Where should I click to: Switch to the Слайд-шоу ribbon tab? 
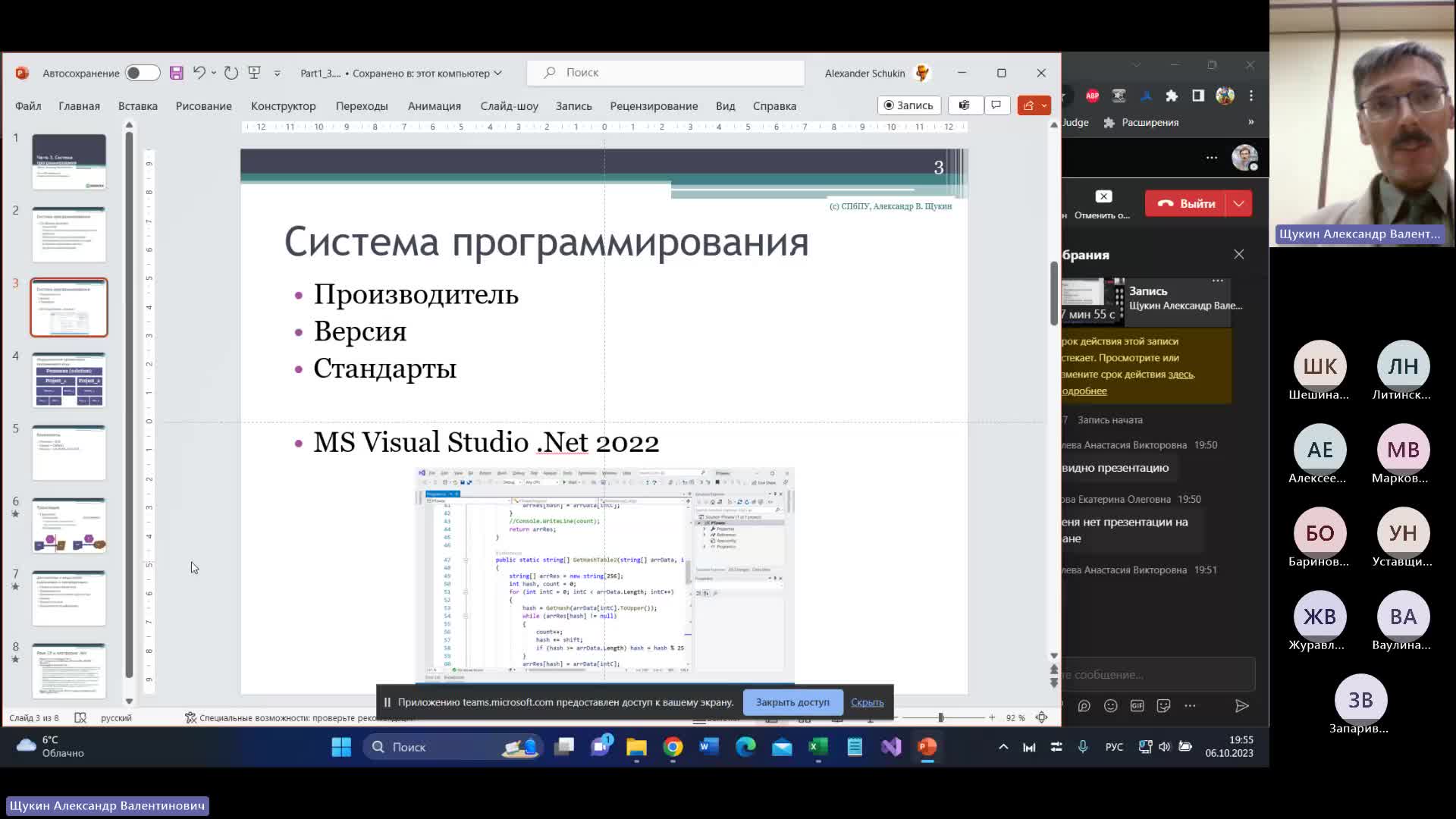(510, 106)
